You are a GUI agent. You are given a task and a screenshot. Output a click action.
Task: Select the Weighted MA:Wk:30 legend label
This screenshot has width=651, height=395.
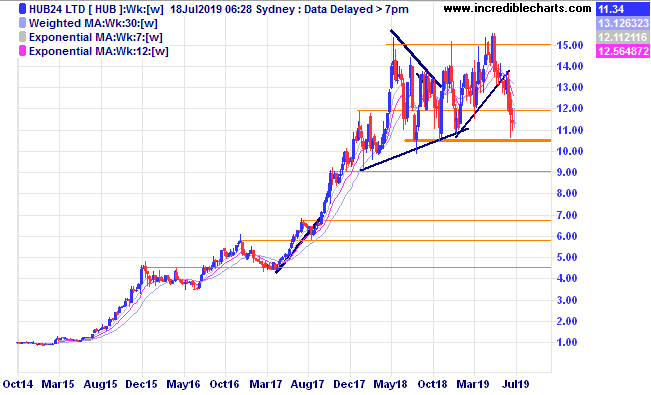[93, 23]
